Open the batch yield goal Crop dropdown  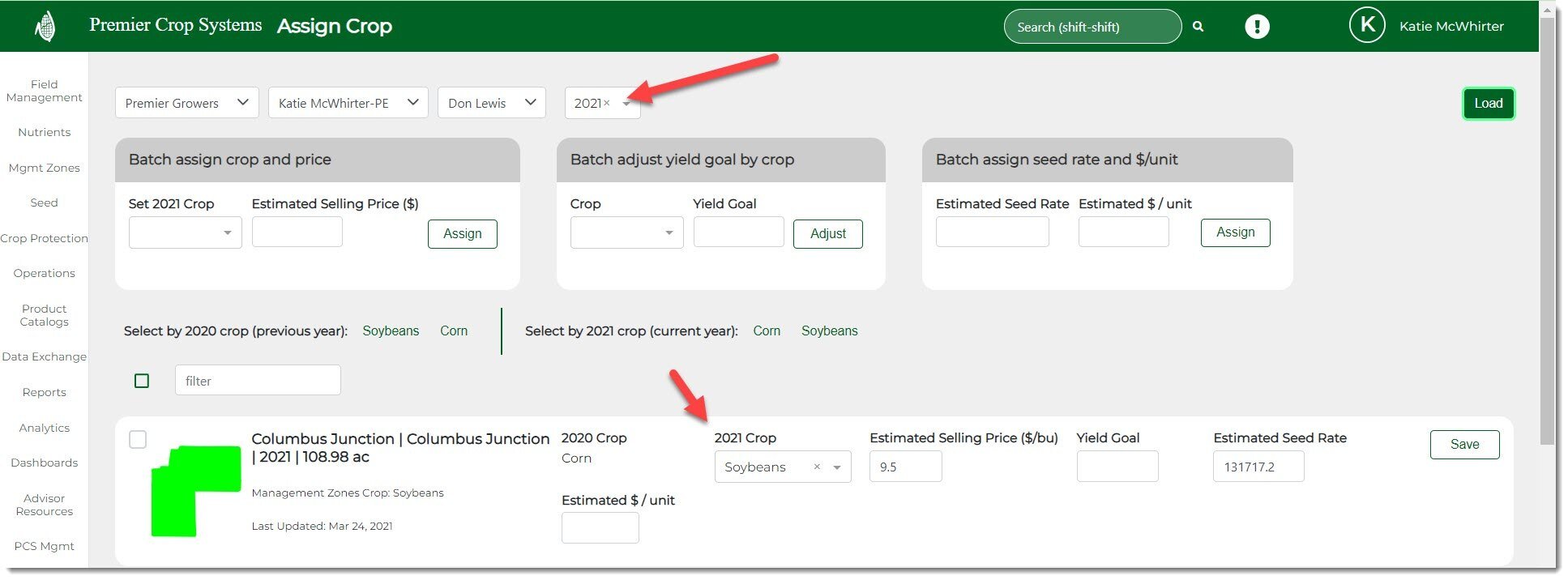[x=626, y=233]
